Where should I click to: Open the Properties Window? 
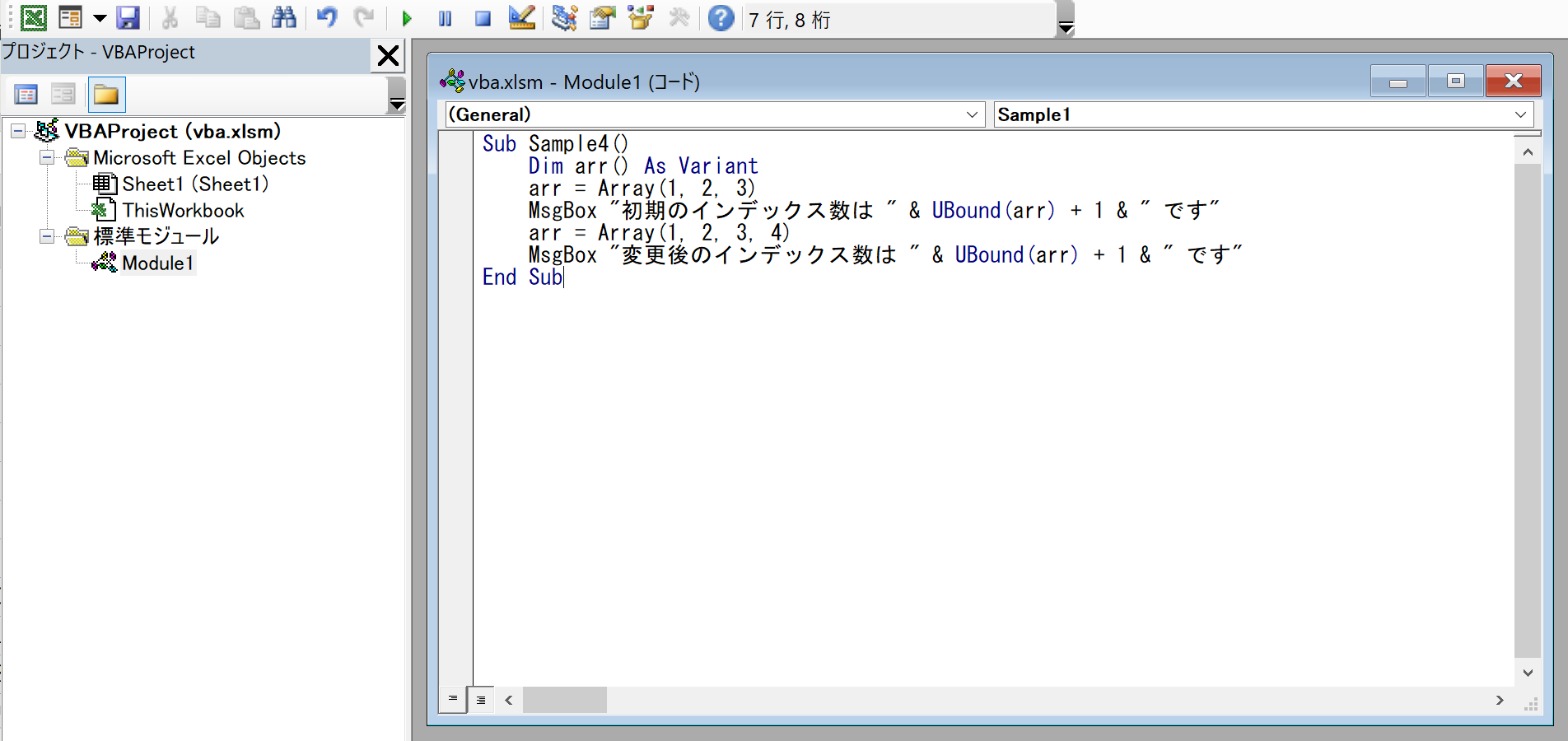pyautogui.click(x=602, y=17)
